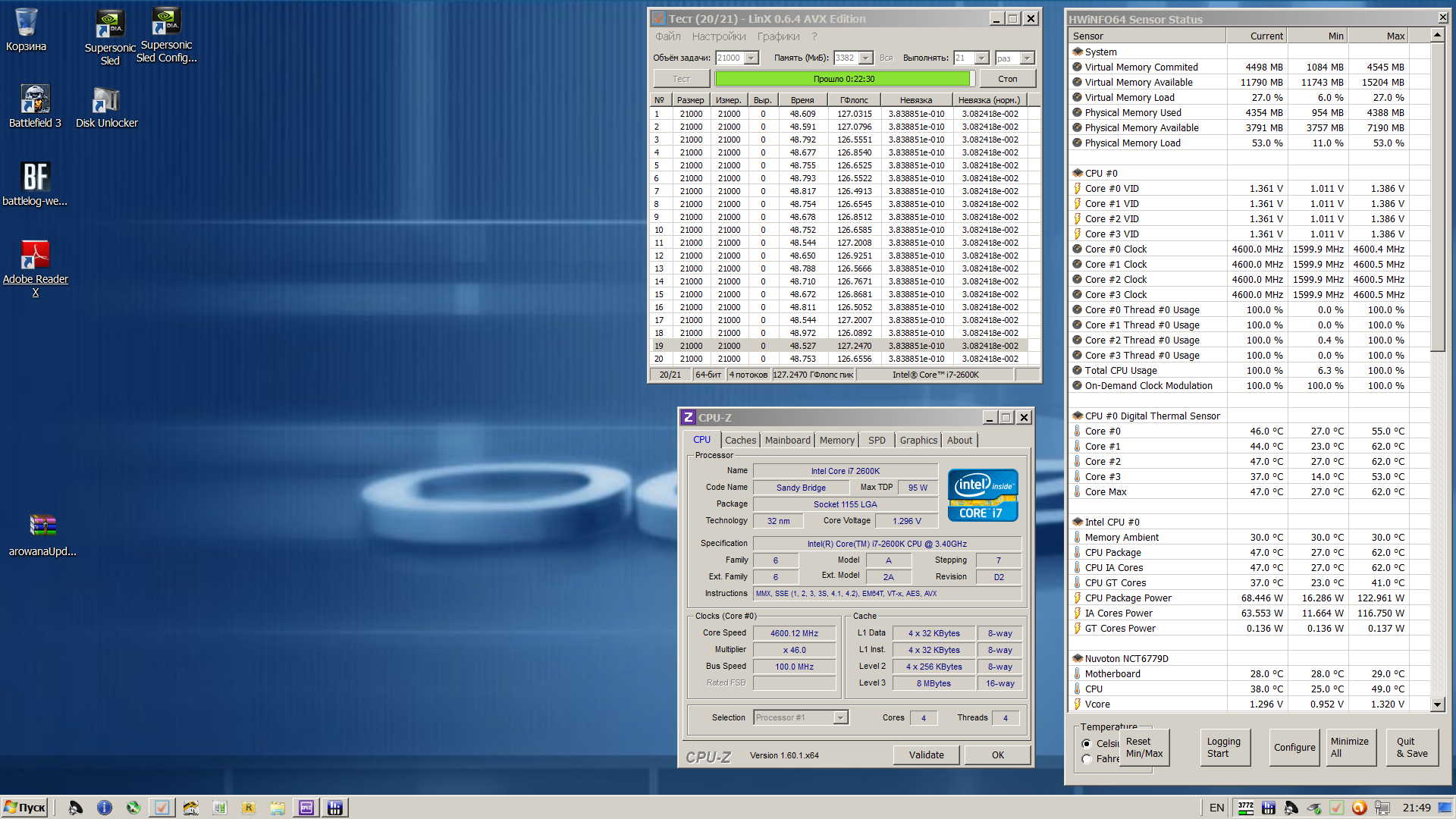Click the EN language indicator

pyautogui.click(x=1216, y=808)
